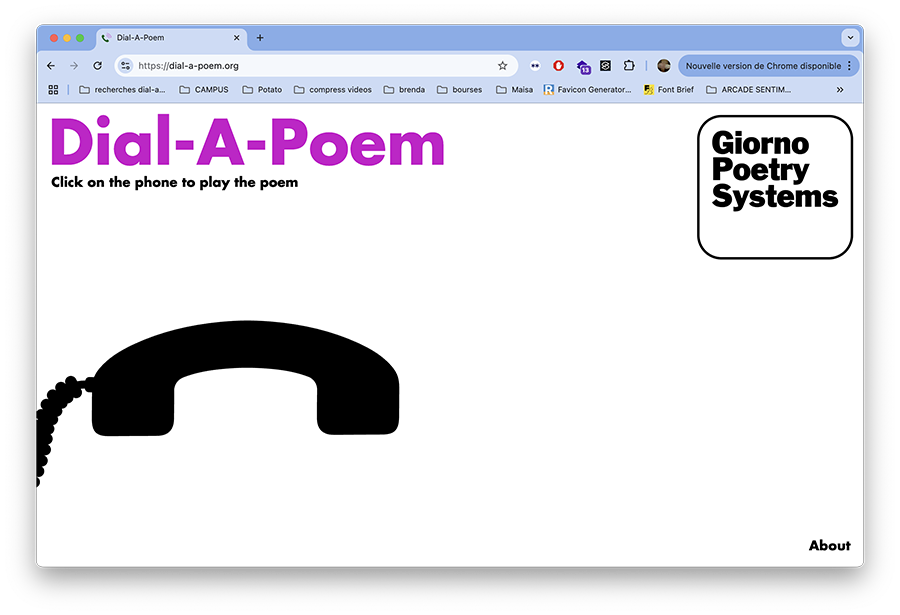Click the address bar showing dial-a-poem.org
The height and width of the screenshot is (615, 900).
click(x=310, y=66)
